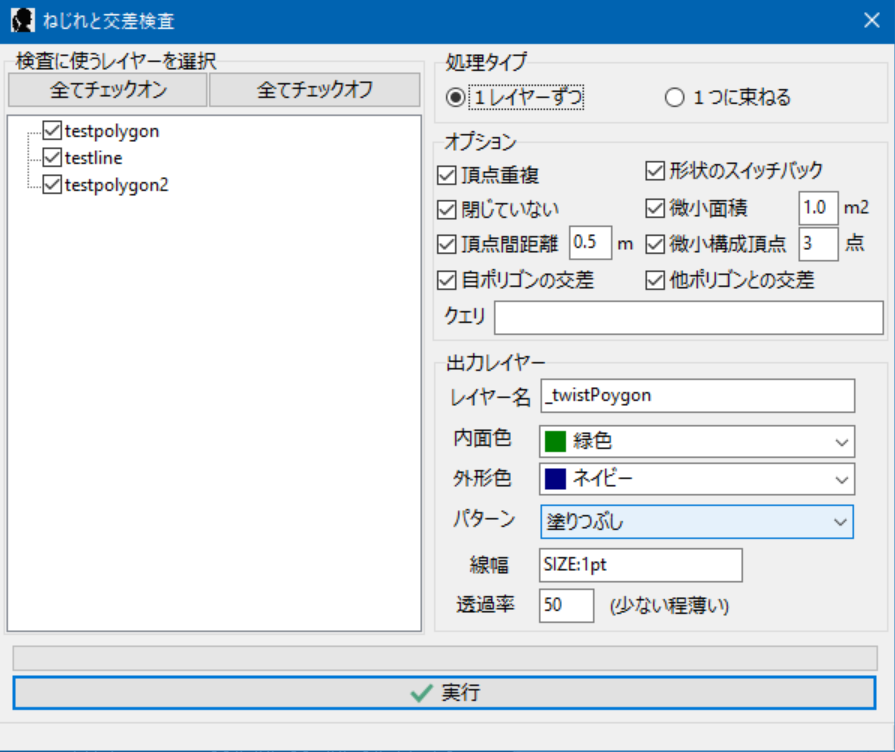Close the ねじれと交差検査 dialog

871,19
